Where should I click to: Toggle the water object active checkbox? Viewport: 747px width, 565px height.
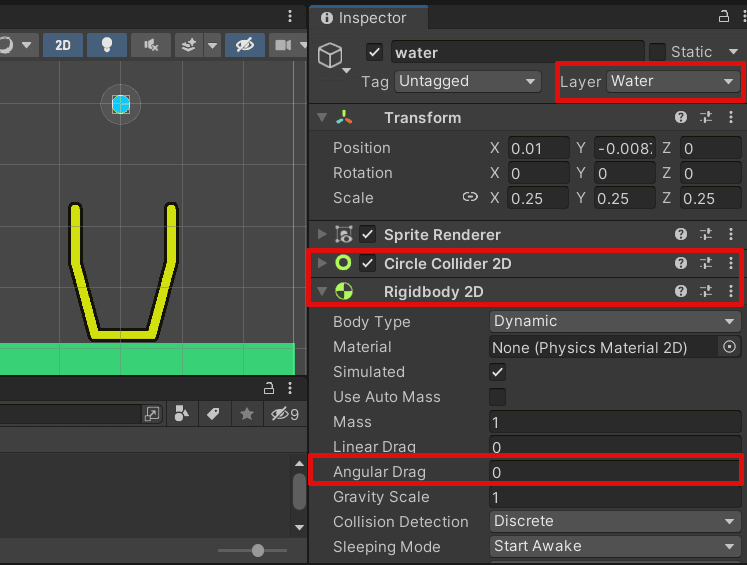[x=374, y=52]
